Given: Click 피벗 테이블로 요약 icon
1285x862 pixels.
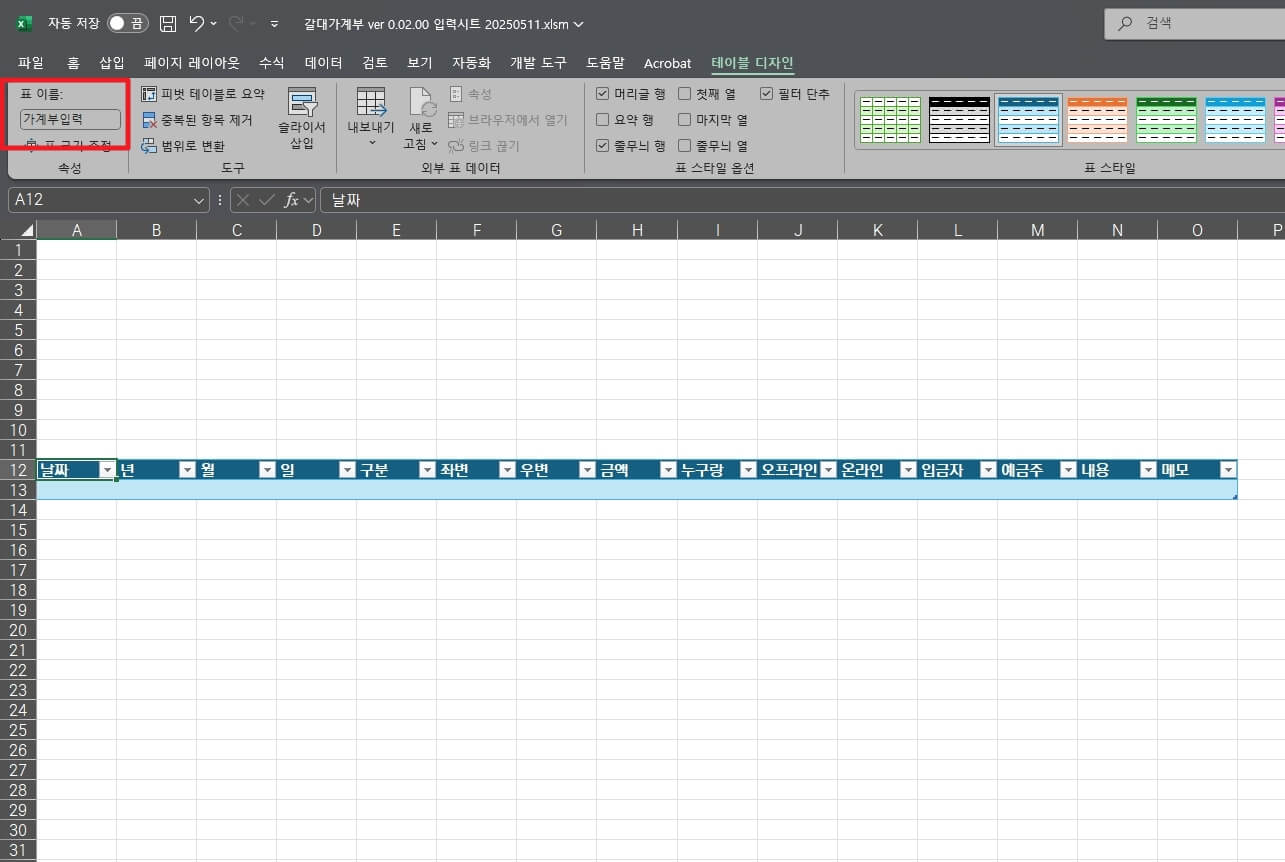Looking at the screenshot, I should [149, 94].
